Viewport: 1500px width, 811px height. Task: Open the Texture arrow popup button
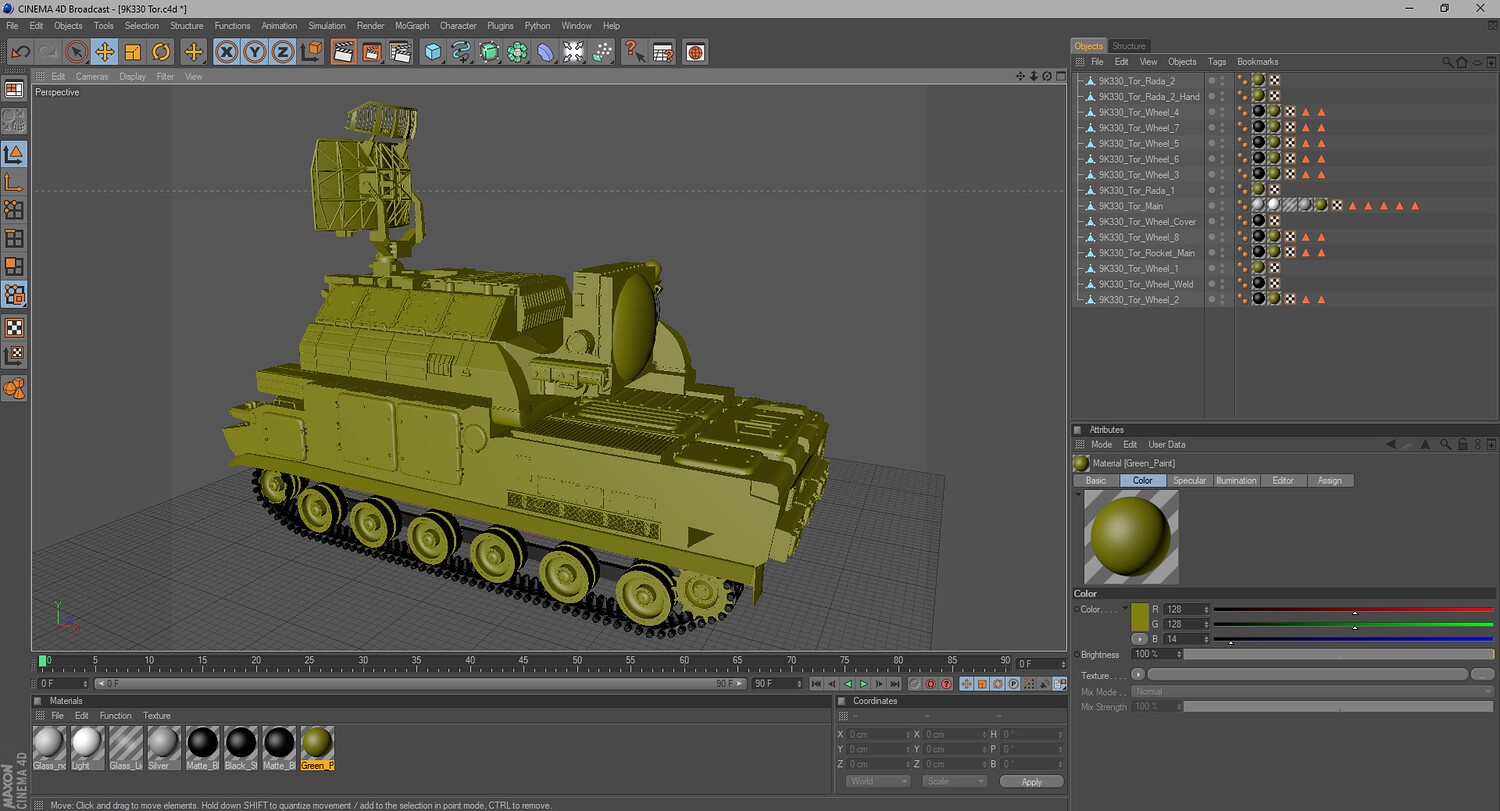1138,675
